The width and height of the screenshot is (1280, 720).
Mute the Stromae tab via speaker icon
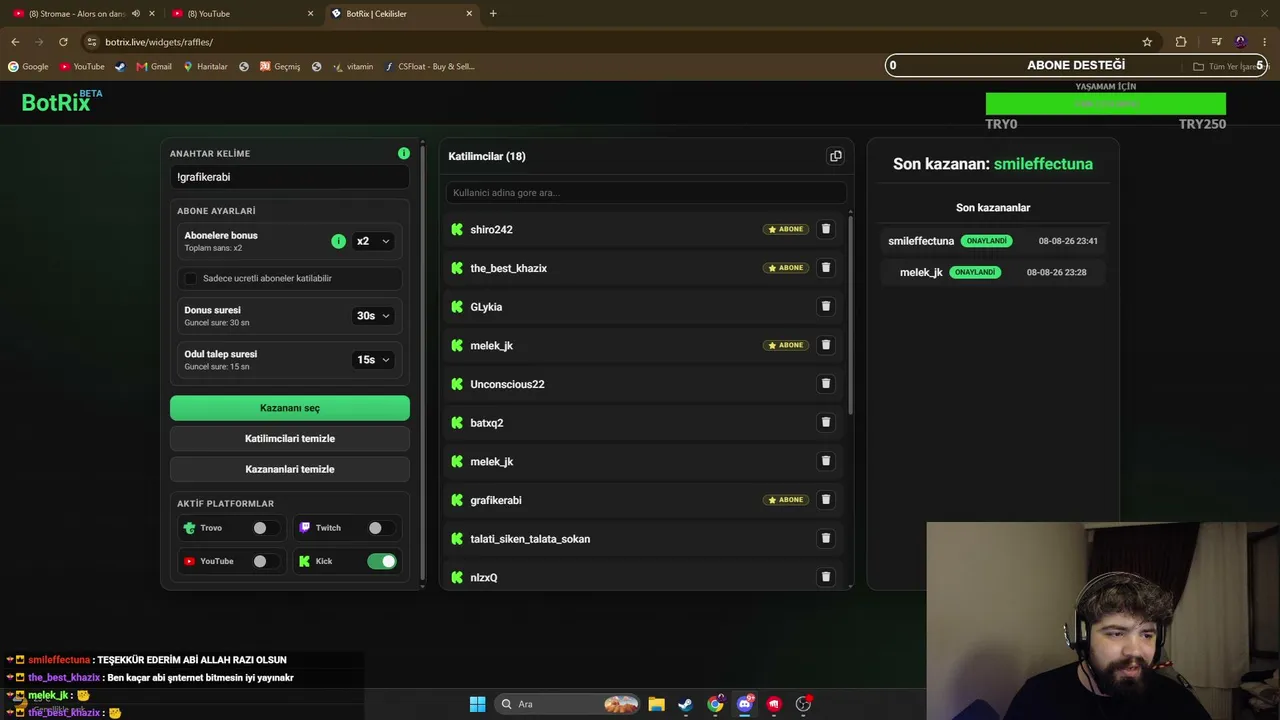point(136,14)
